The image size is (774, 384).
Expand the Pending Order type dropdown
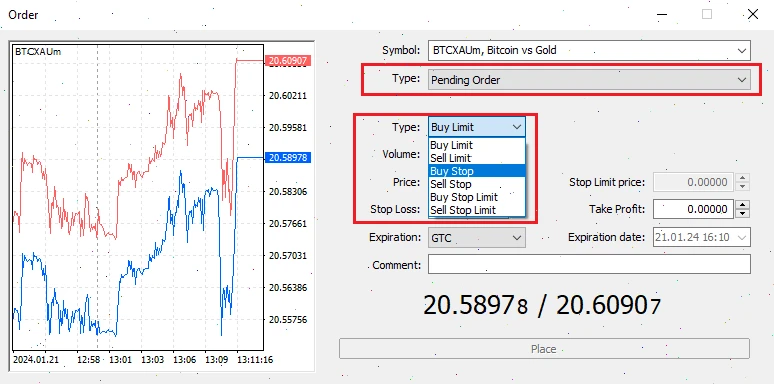tap(589, 79)
